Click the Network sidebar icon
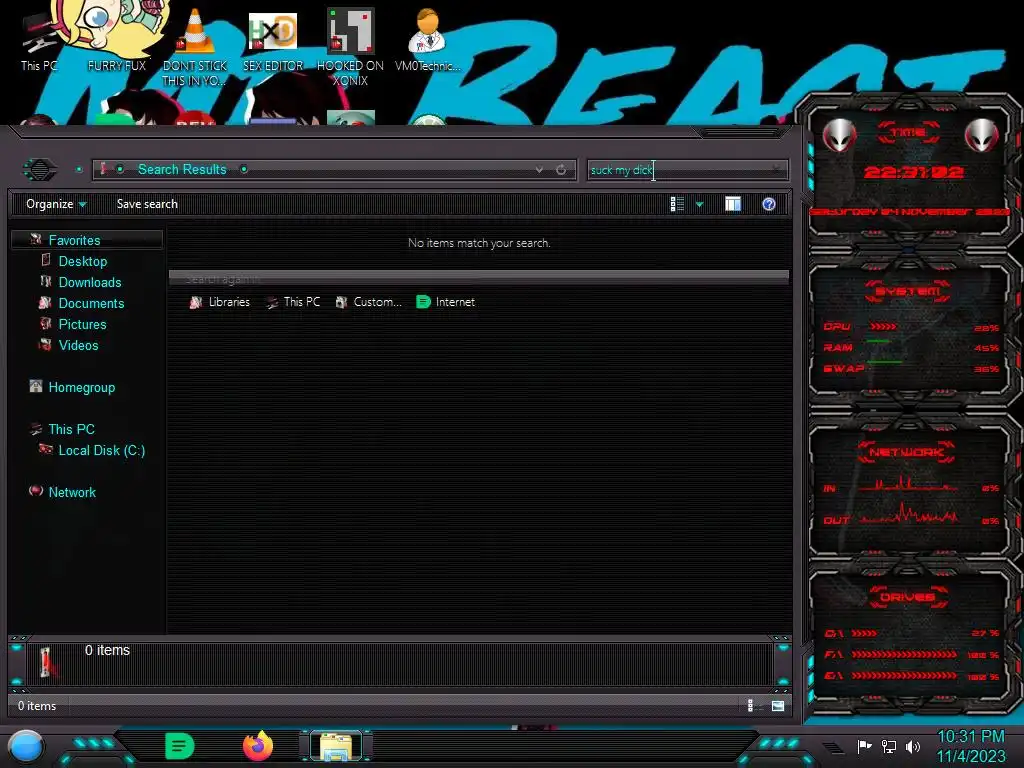This screenshot has width=1024, height=768. pos(36,491)
